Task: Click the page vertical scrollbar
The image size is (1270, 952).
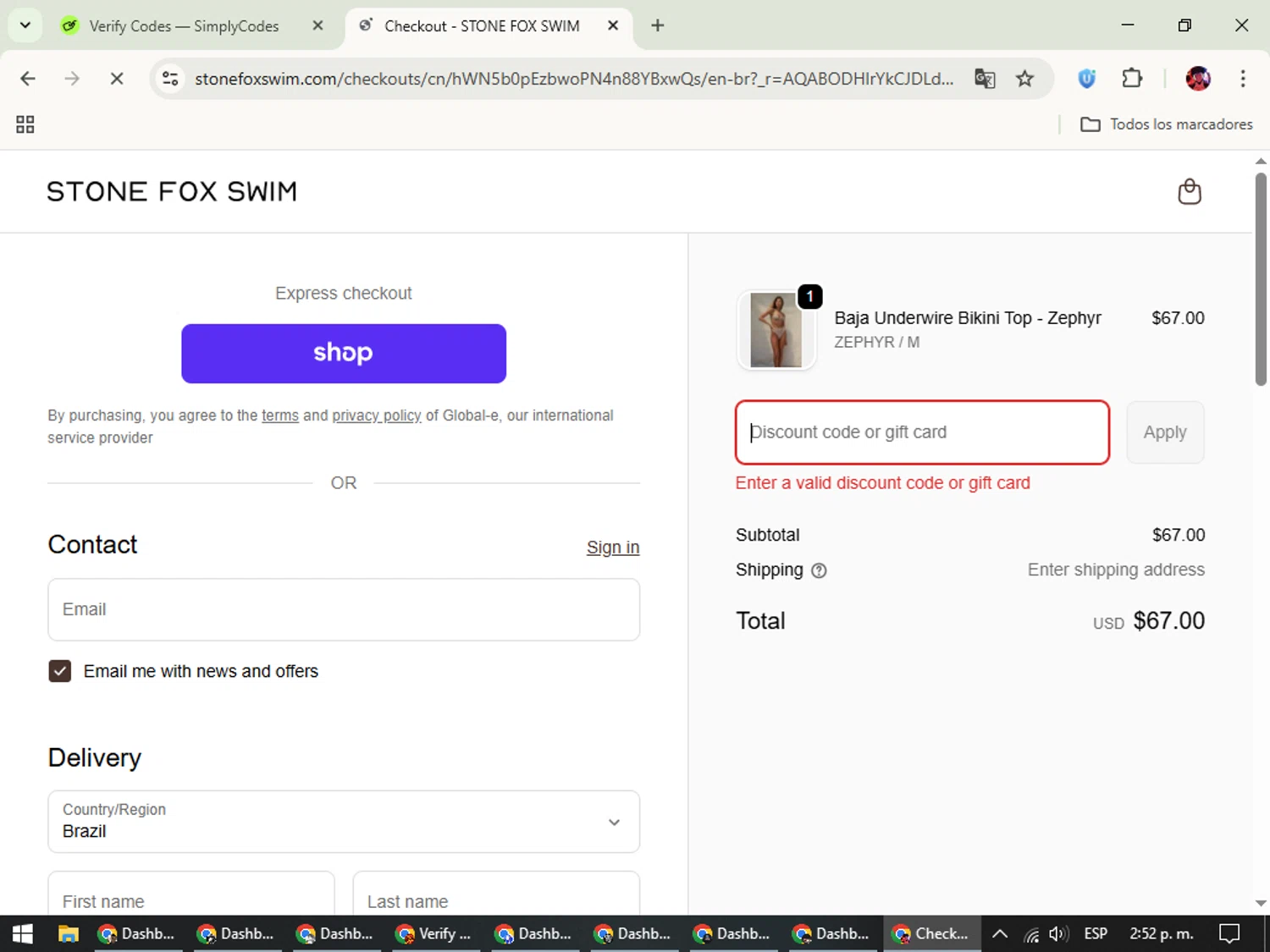Action: pos(1261,279)
